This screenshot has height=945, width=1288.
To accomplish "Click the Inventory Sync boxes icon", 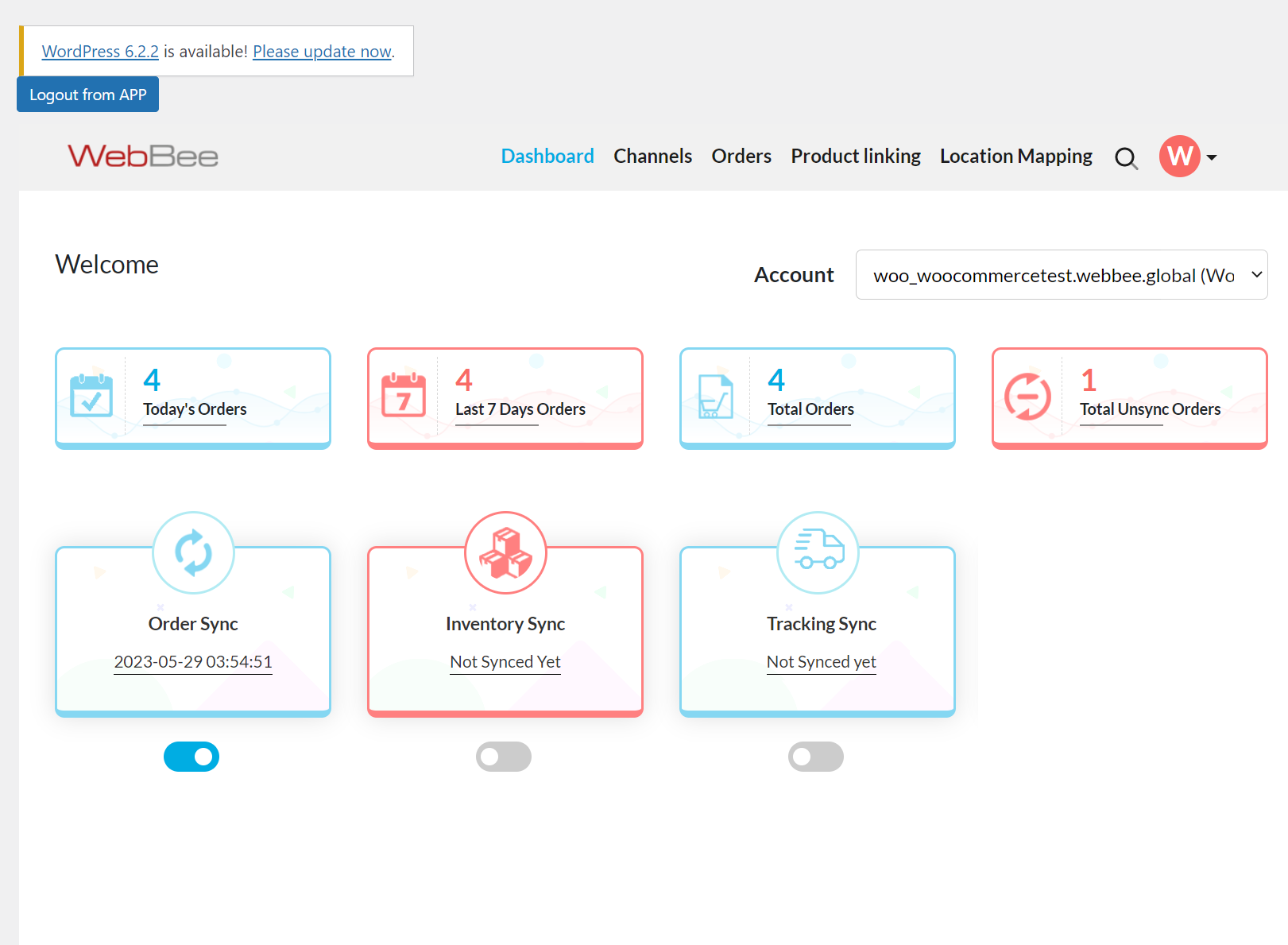I will click(x=505, y=552).
